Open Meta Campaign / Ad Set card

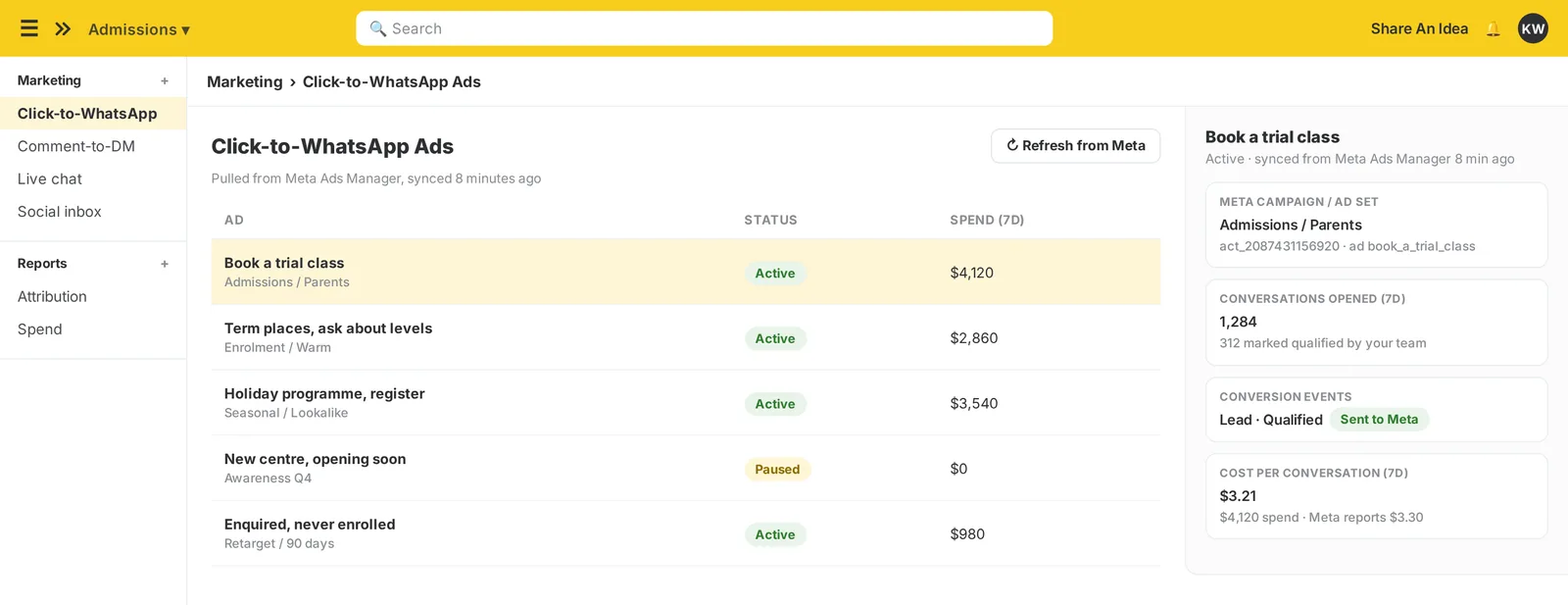[1376, 225]
